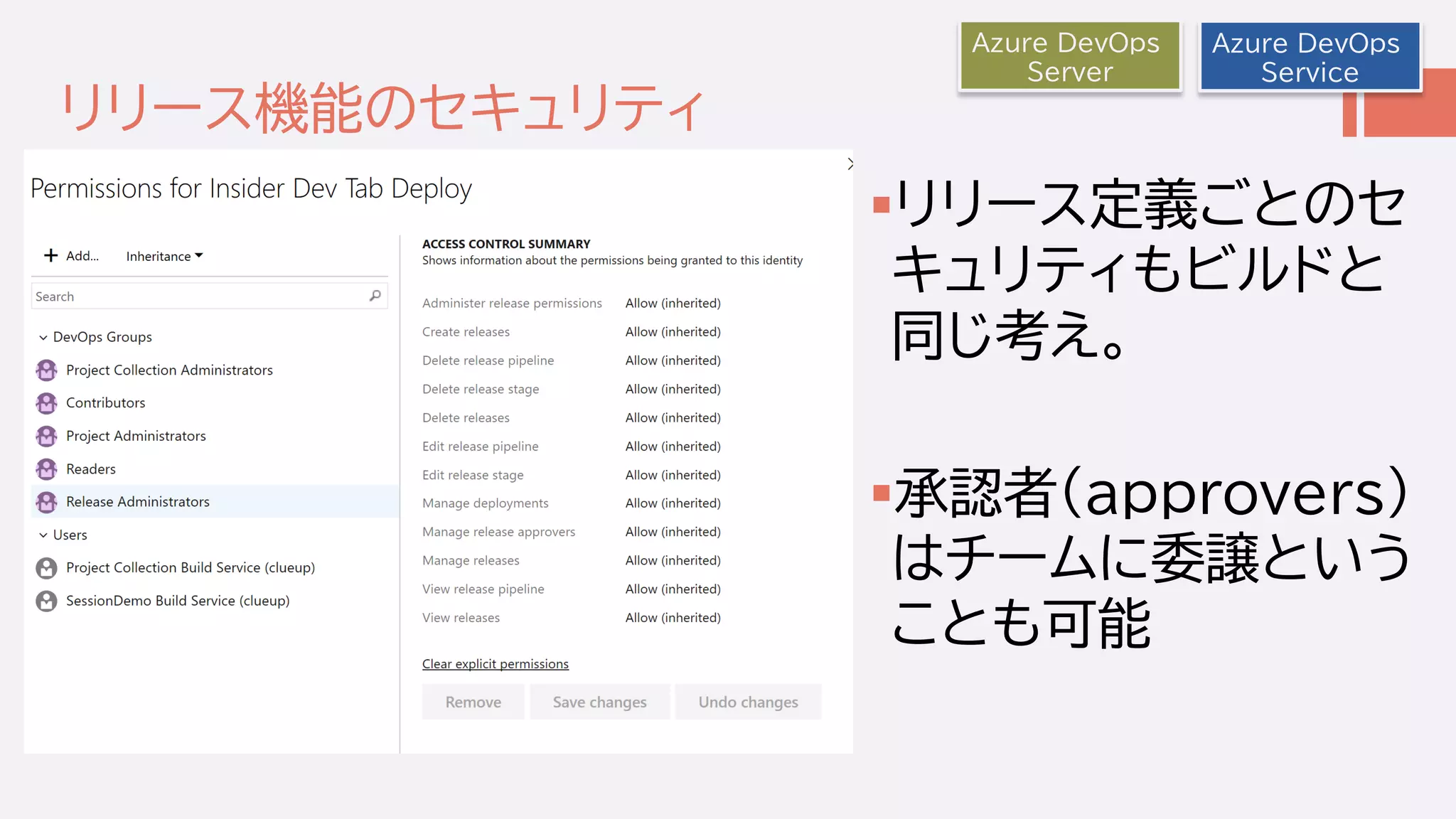Click the View release pipeline label
Screen dimensions: 1456x819
coord(483,589)
